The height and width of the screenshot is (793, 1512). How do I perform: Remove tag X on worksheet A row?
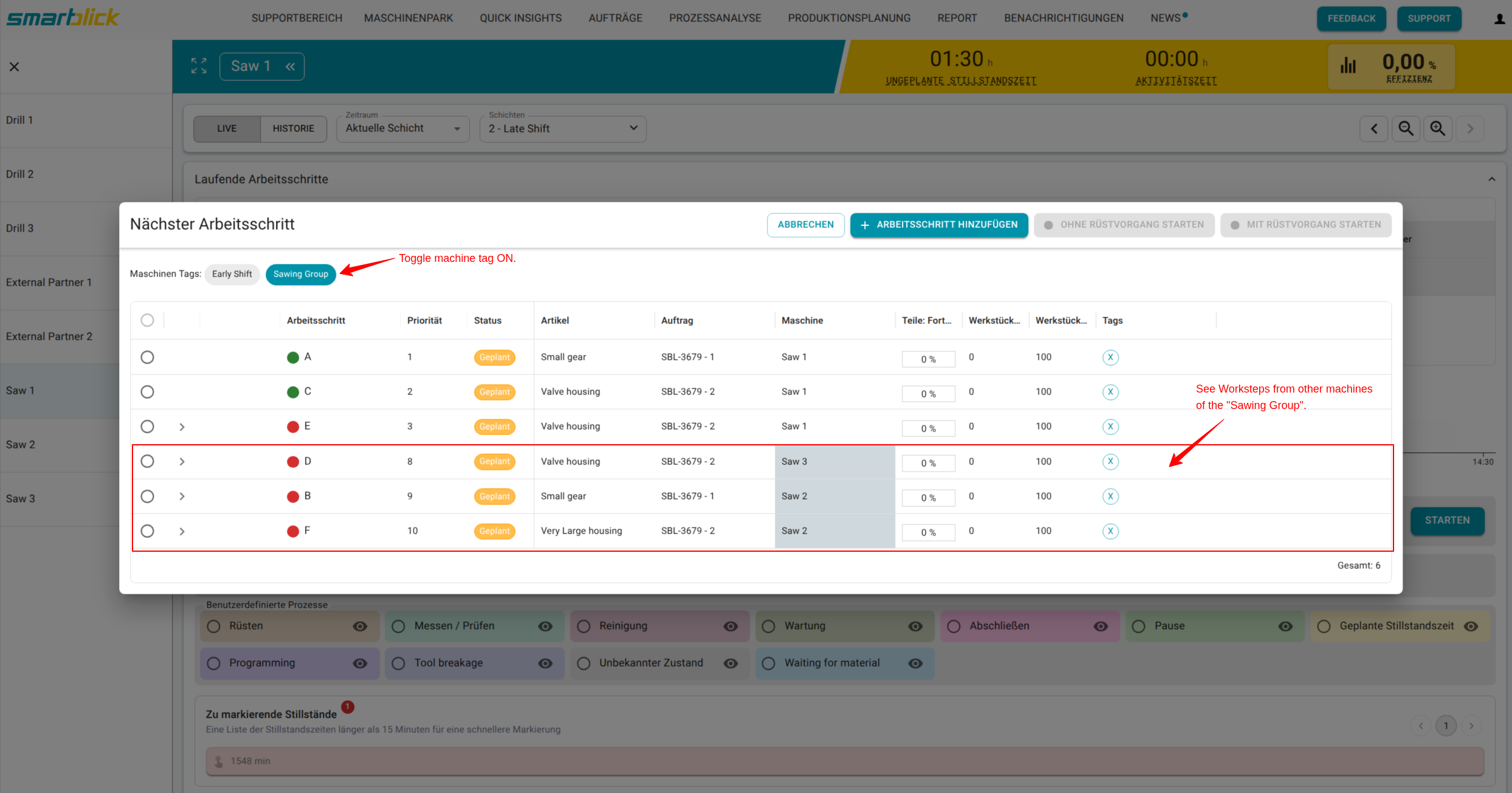[1110, 357]
